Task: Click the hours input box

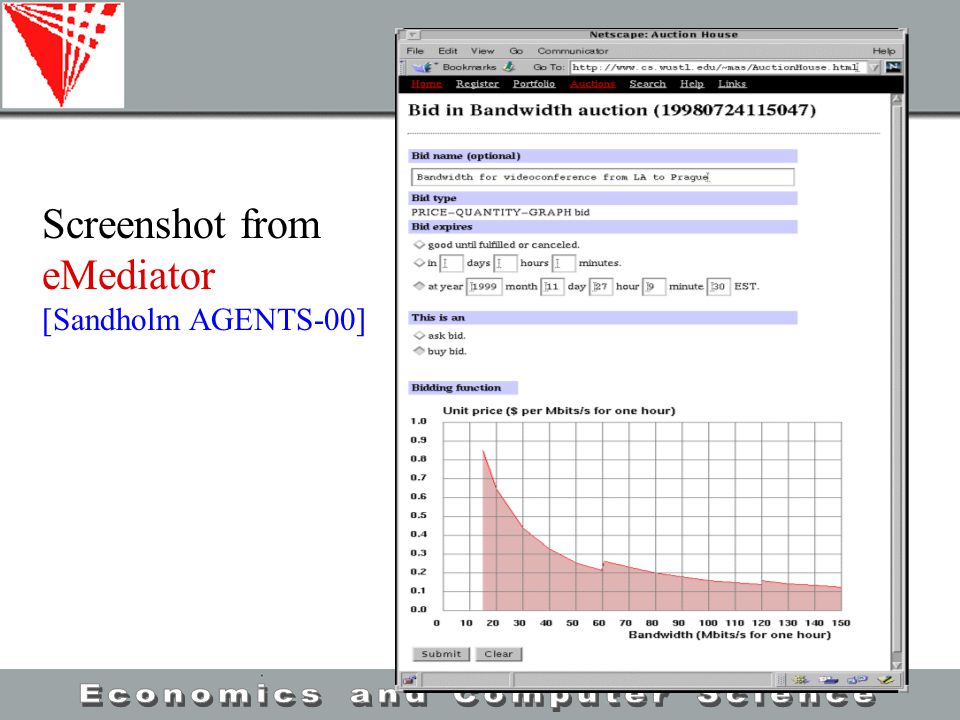Action: tap(505, 263)
